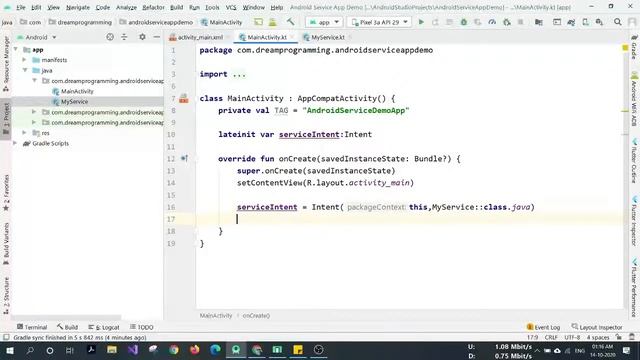640x360 pixels.
Task: Expand the res folder
Action: pos(25,133)
